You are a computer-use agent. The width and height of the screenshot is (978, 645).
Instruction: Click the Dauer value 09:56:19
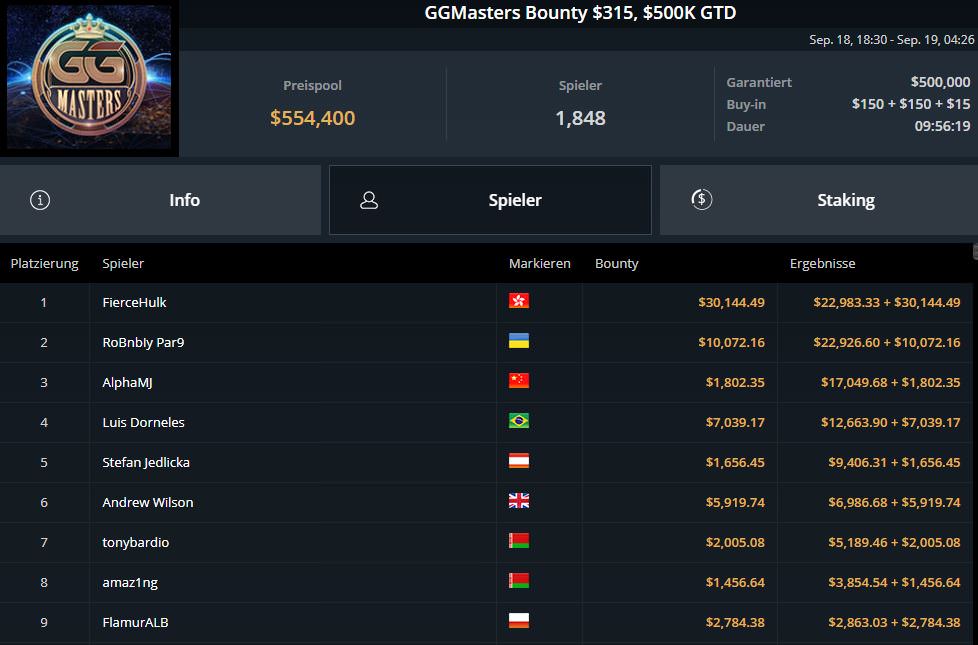(x=942, y=126)
